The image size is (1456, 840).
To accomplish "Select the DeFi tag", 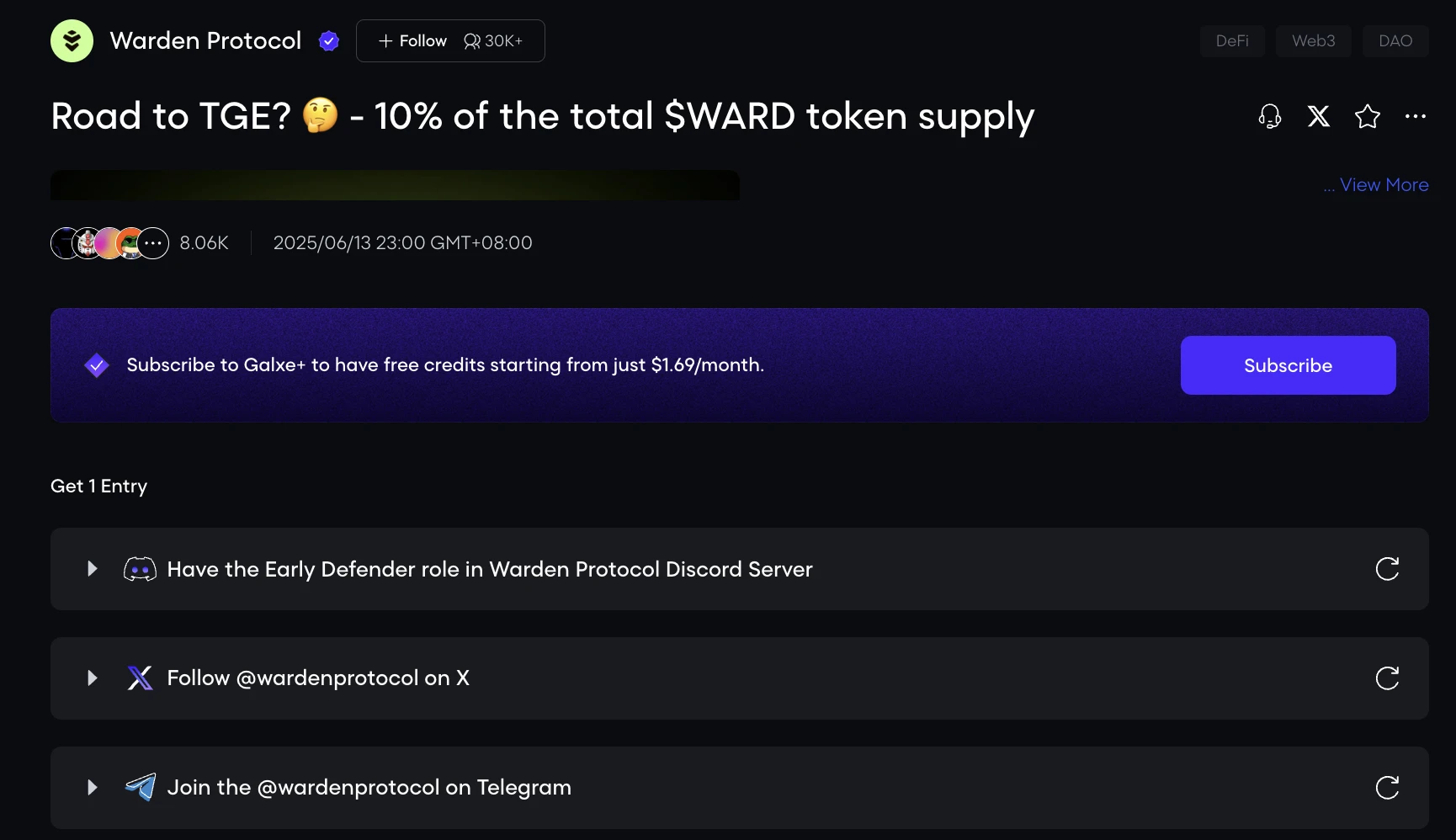I will (1232, 40).
